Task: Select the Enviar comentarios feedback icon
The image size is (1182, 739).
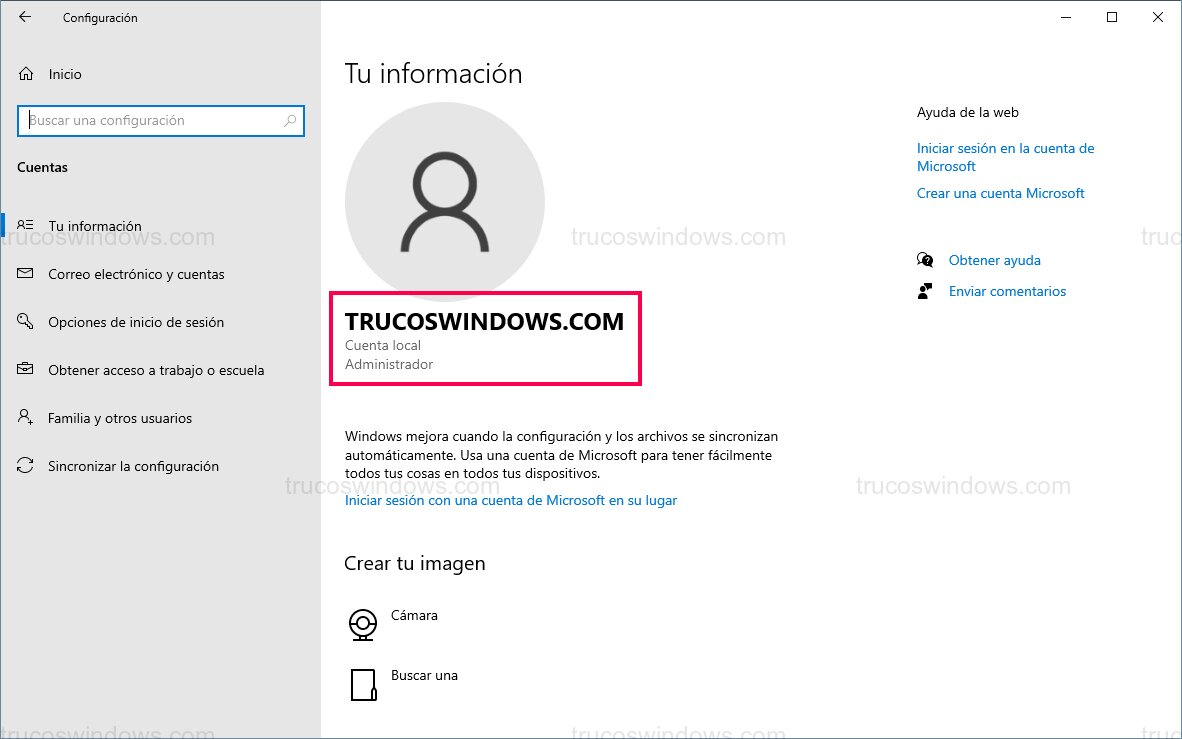Action: [x=925, y=291]
